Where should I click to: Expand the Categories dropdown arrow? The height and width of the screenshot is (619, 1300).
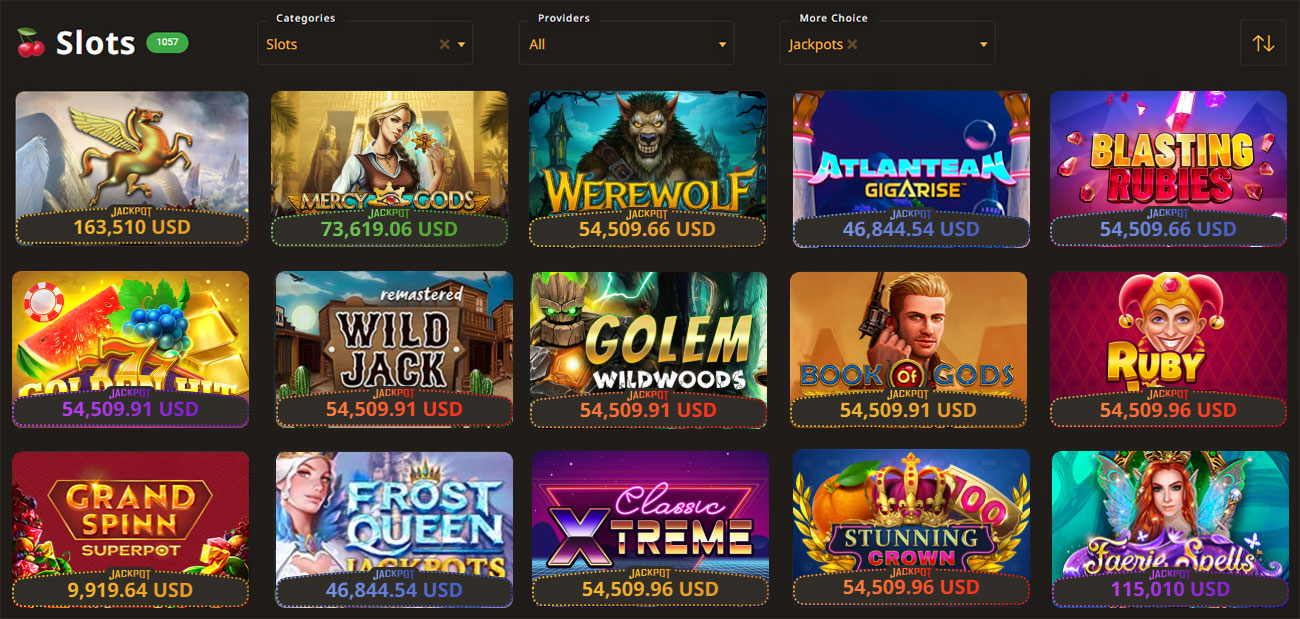462,44
